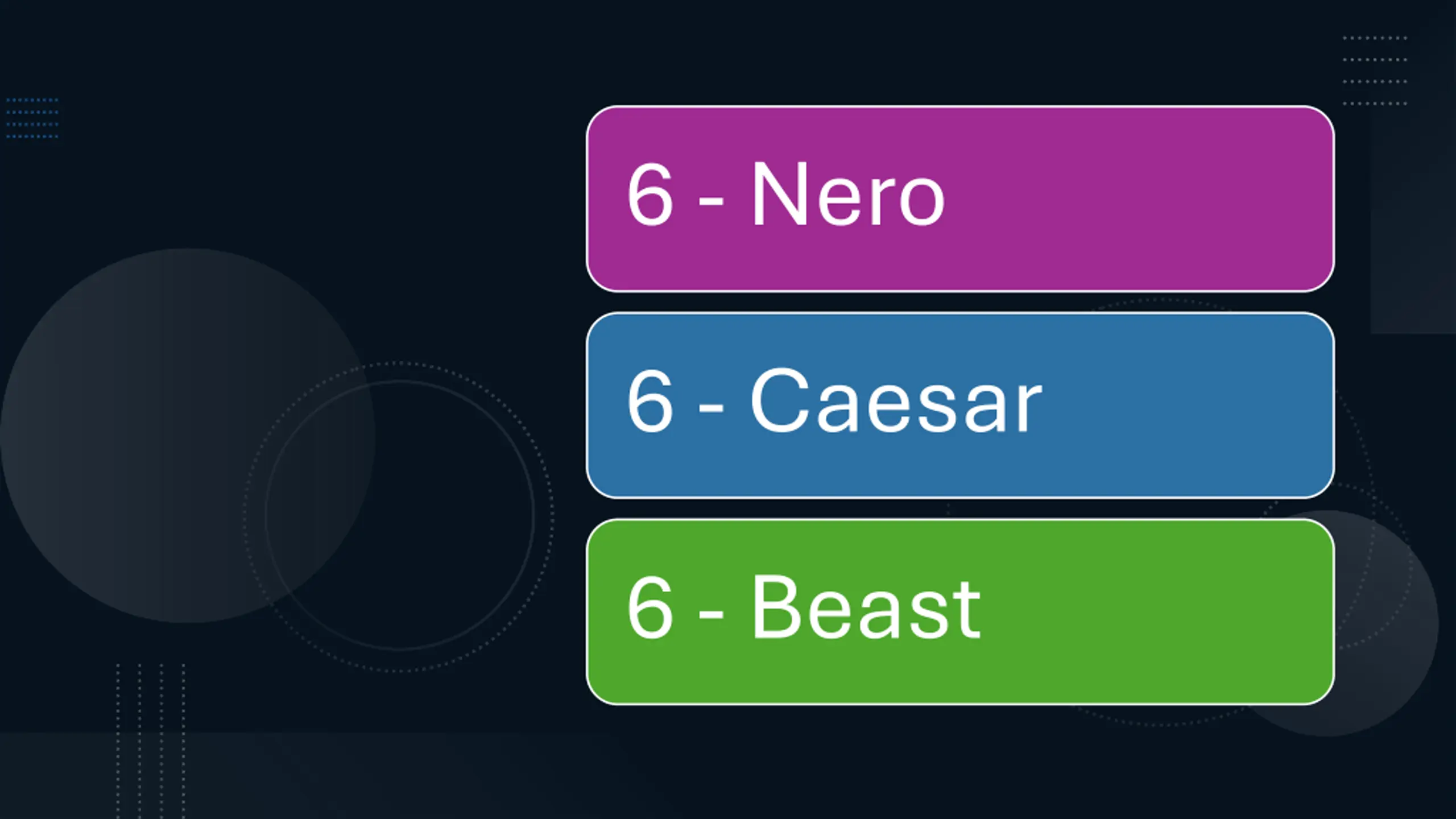Image resolution: width=1456 pixels, height=819 pixels.
Task: Click the gray dot grid at top right
Action: click(1375, 71)
